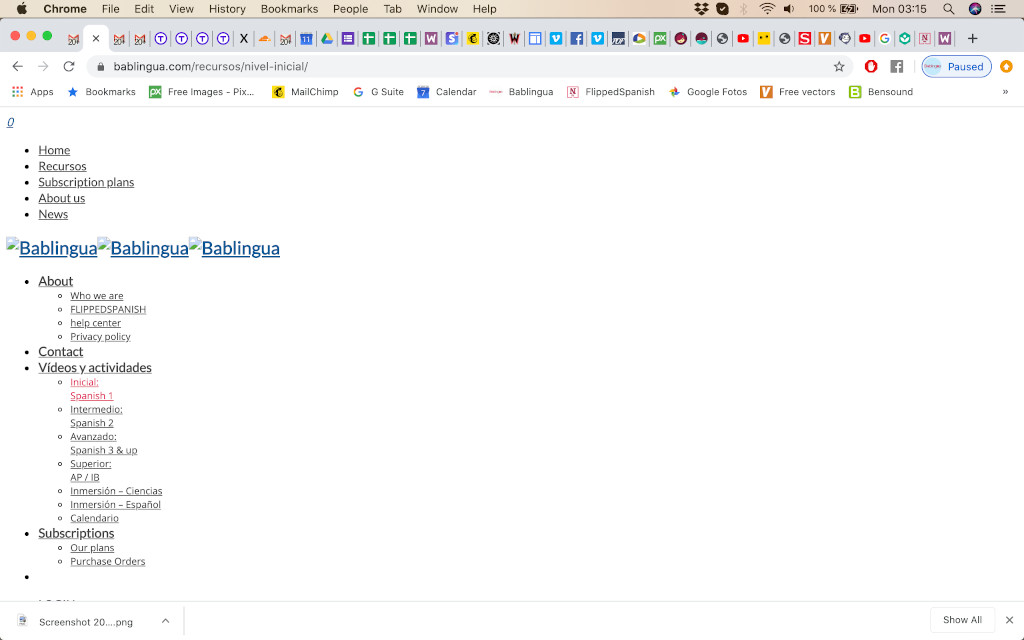Click Show All downloads button
1024x640 pixels.
(962, 620)
